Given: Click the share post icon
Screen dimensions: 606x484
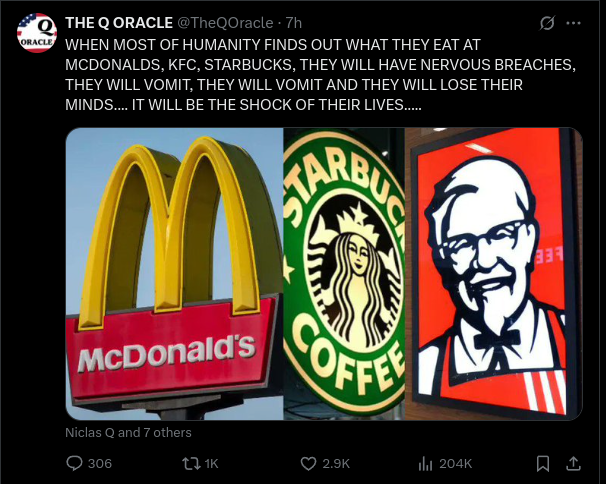Looking at the screenshot, I should (x=573, y=463).
